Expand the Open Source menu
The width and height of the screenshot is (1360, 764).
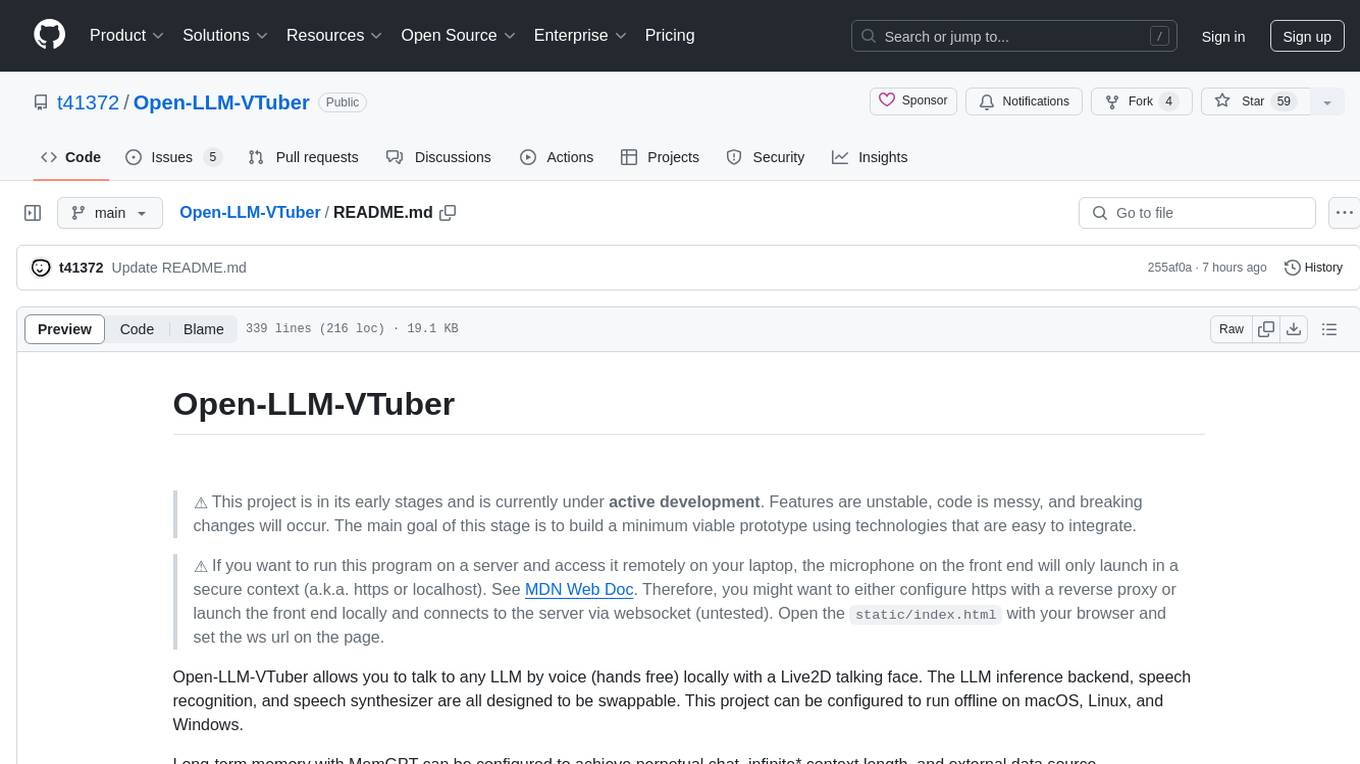pos(458,35)
